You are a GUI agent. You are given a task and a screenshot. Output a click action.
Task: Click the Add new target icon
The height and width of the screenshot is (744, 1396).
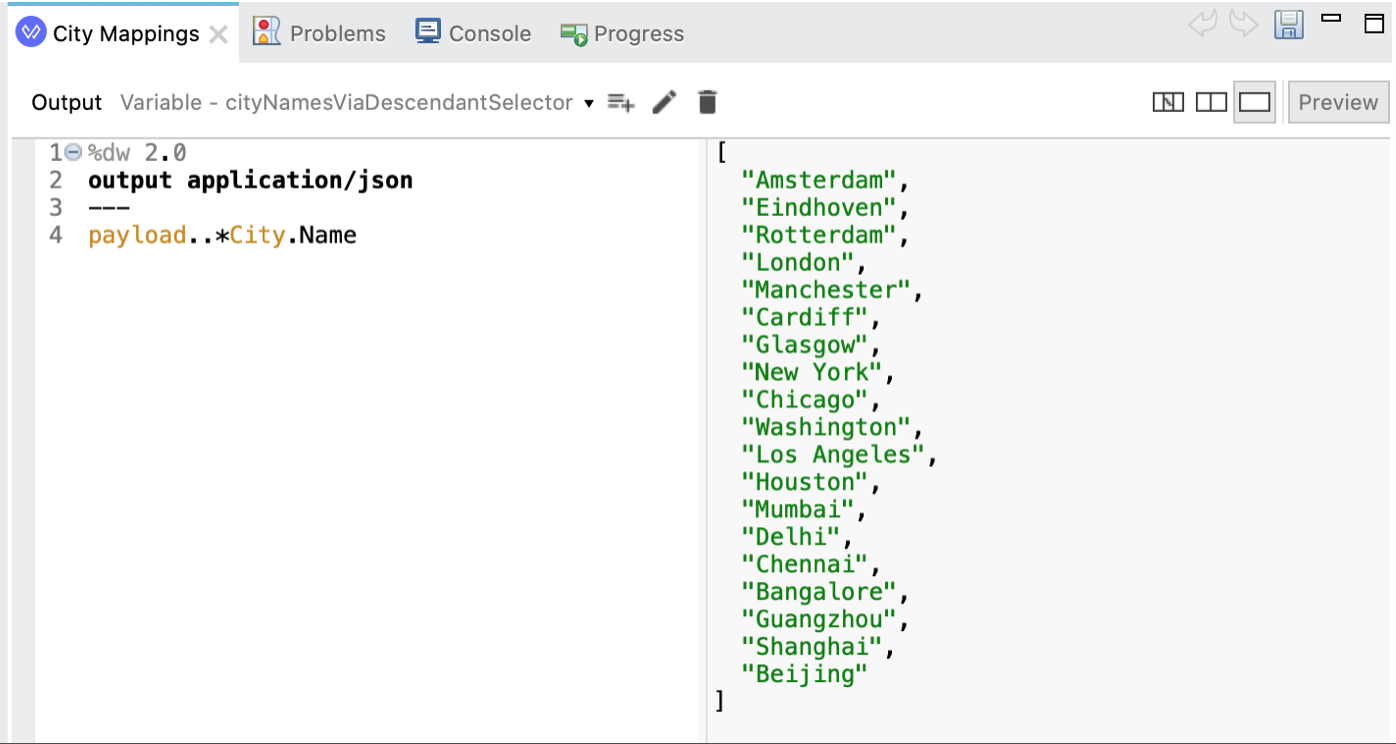click(x=621, y=102)
